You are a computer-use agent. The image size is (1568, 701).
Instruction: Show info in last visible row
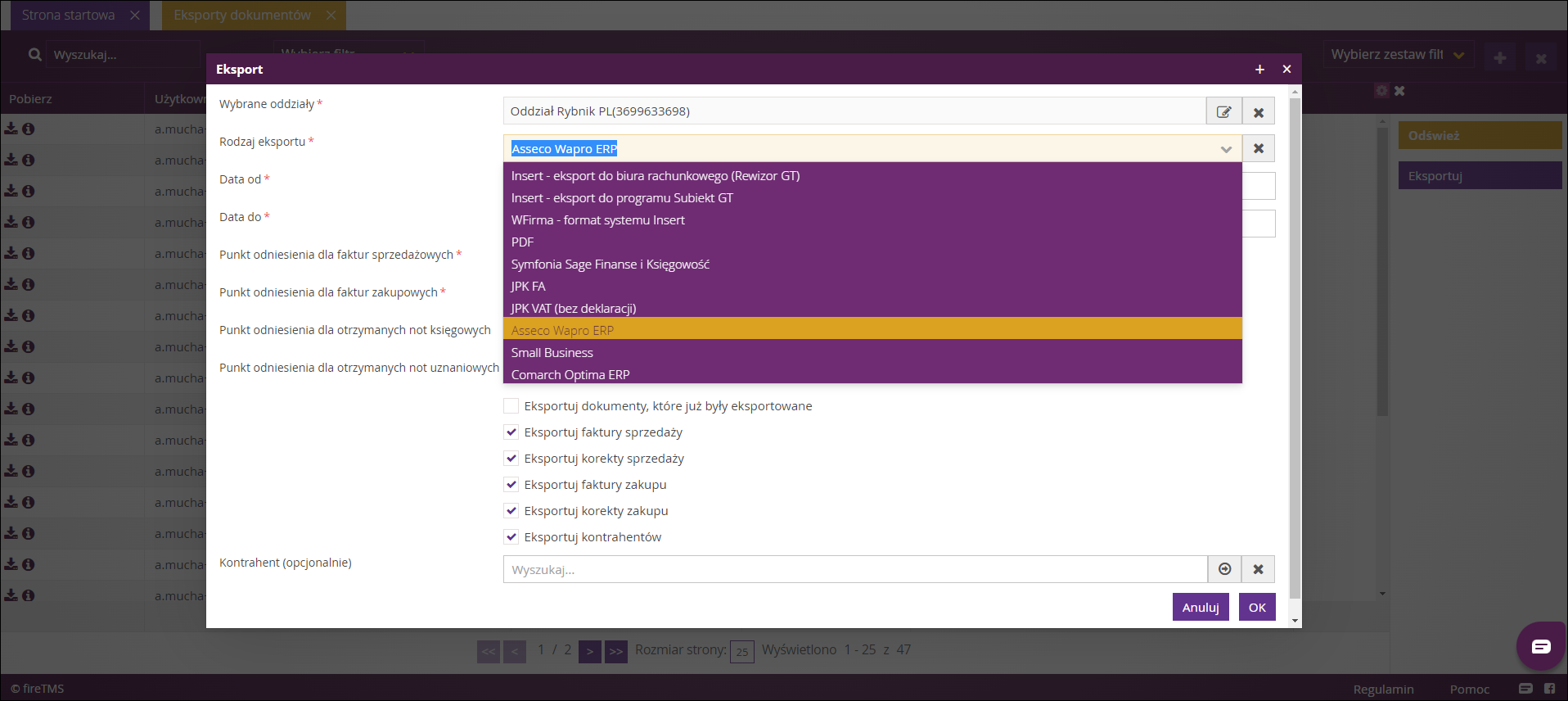(29, 595)
